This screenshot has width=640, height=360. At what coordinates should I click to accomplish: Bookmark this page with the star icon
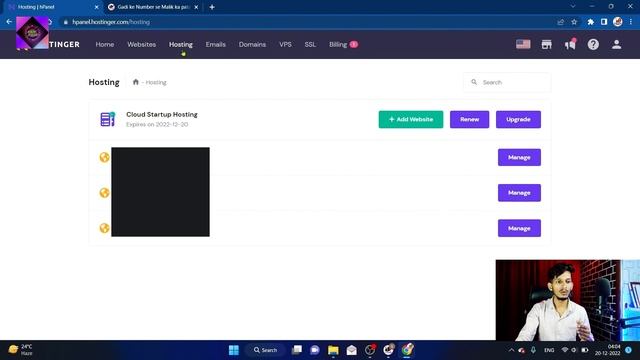pos(574,22)
